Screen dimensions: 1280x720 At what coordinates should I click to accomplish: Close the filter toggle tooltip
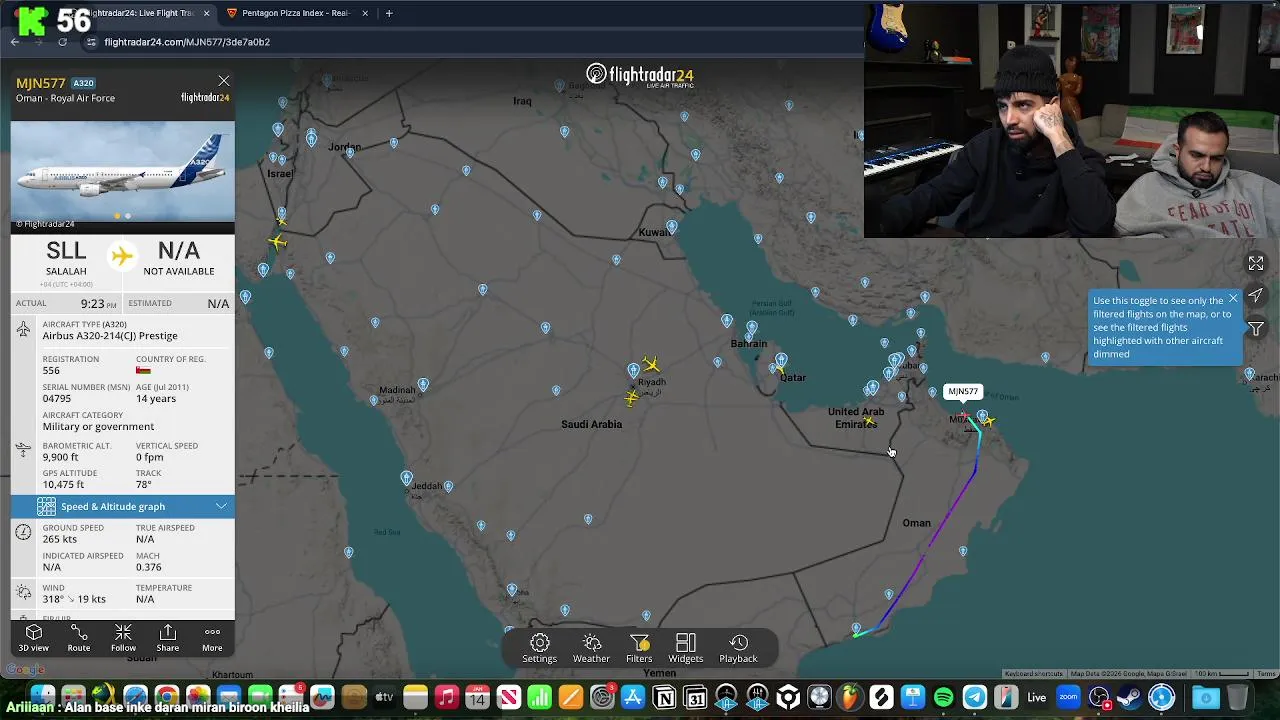tap(1232, 298)
